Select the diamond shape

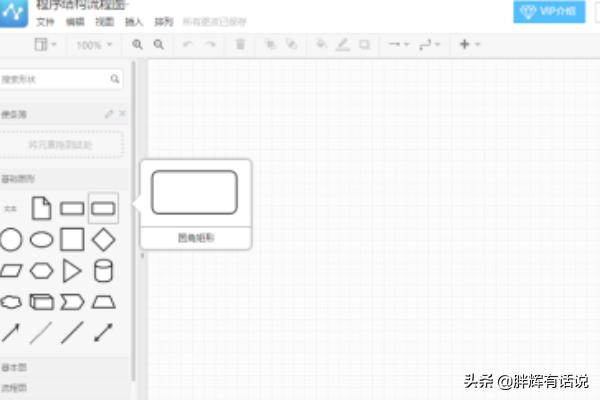pyautogui.click(x=104, y=240)
